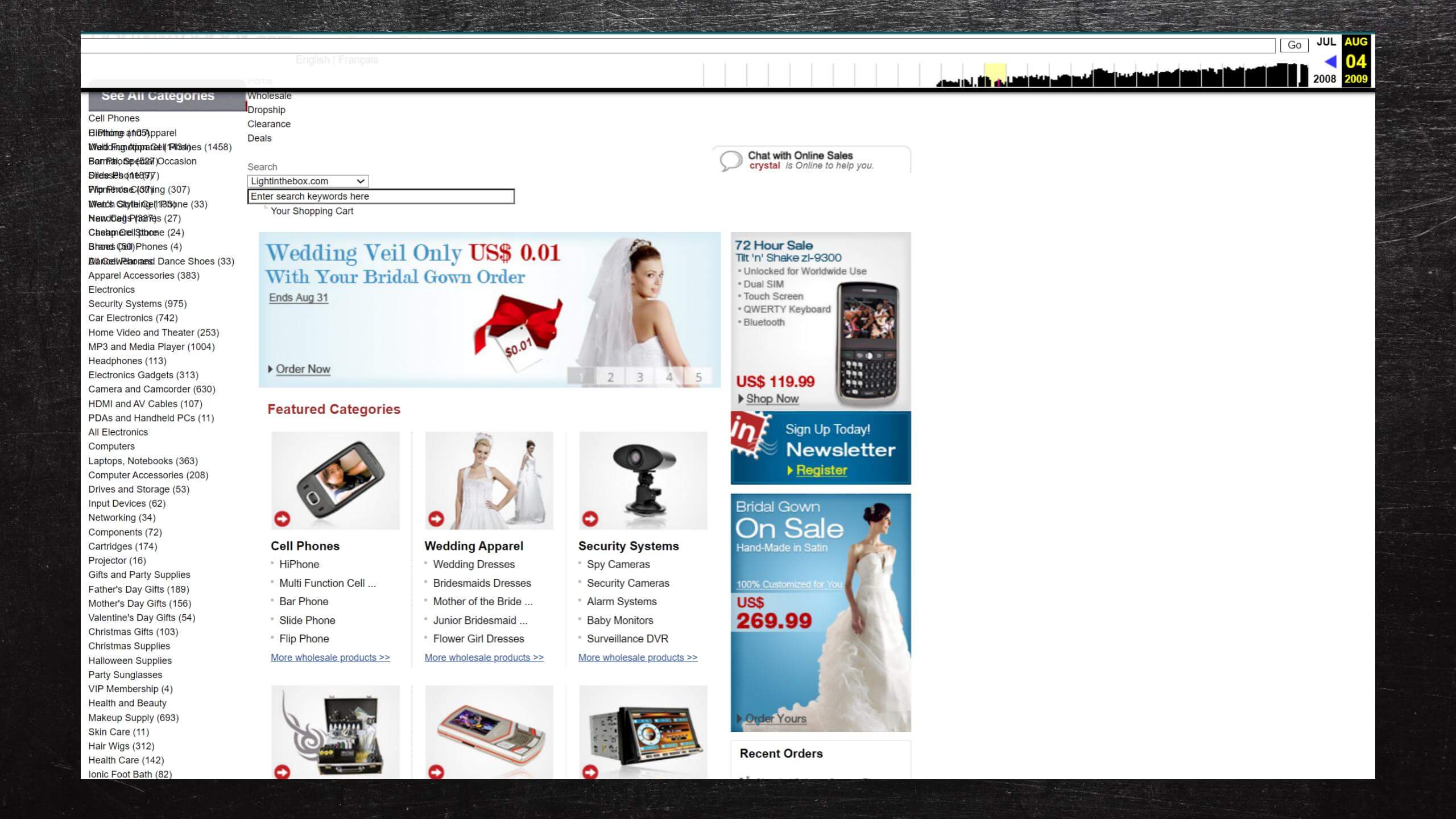The image size is (1456, 819).
Task: Click the Go button in Wayback toolbar
Action: 1294,45
